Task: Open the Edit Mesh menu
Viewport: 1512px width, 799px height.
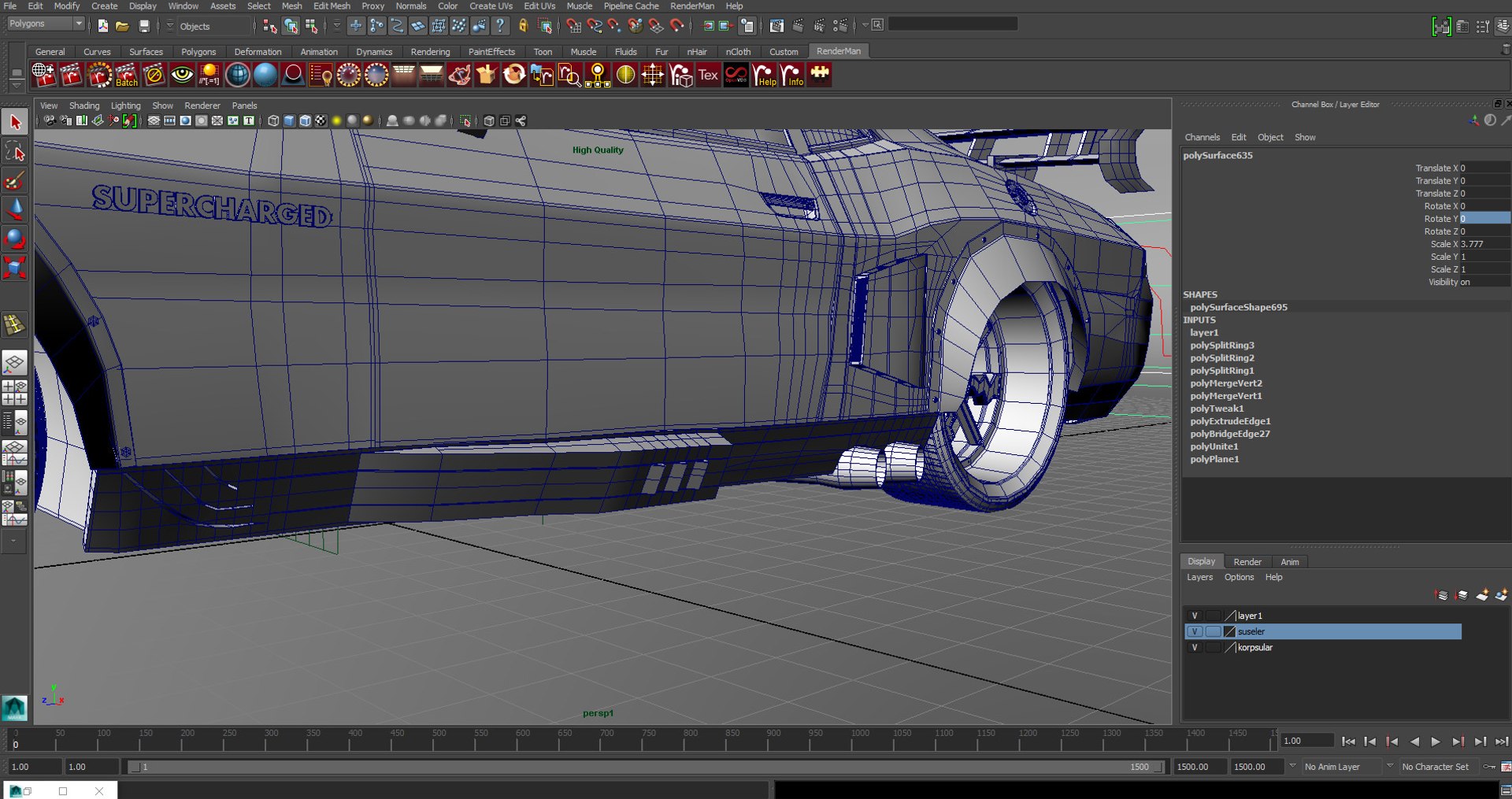Action: [332, 6]
